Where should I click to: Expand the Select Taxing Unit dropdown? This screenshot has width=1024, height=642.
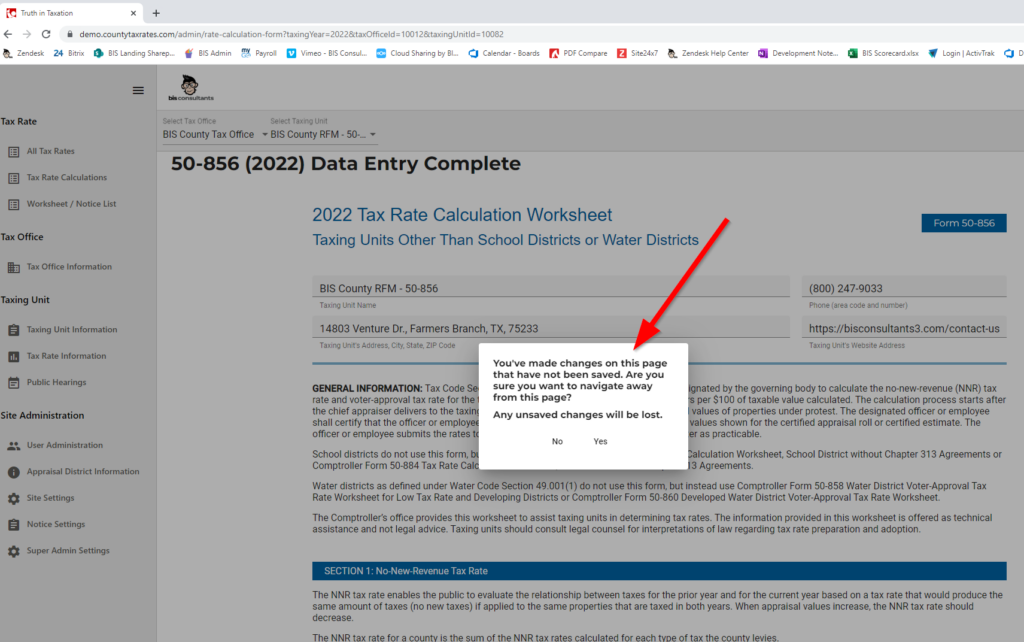323,134
